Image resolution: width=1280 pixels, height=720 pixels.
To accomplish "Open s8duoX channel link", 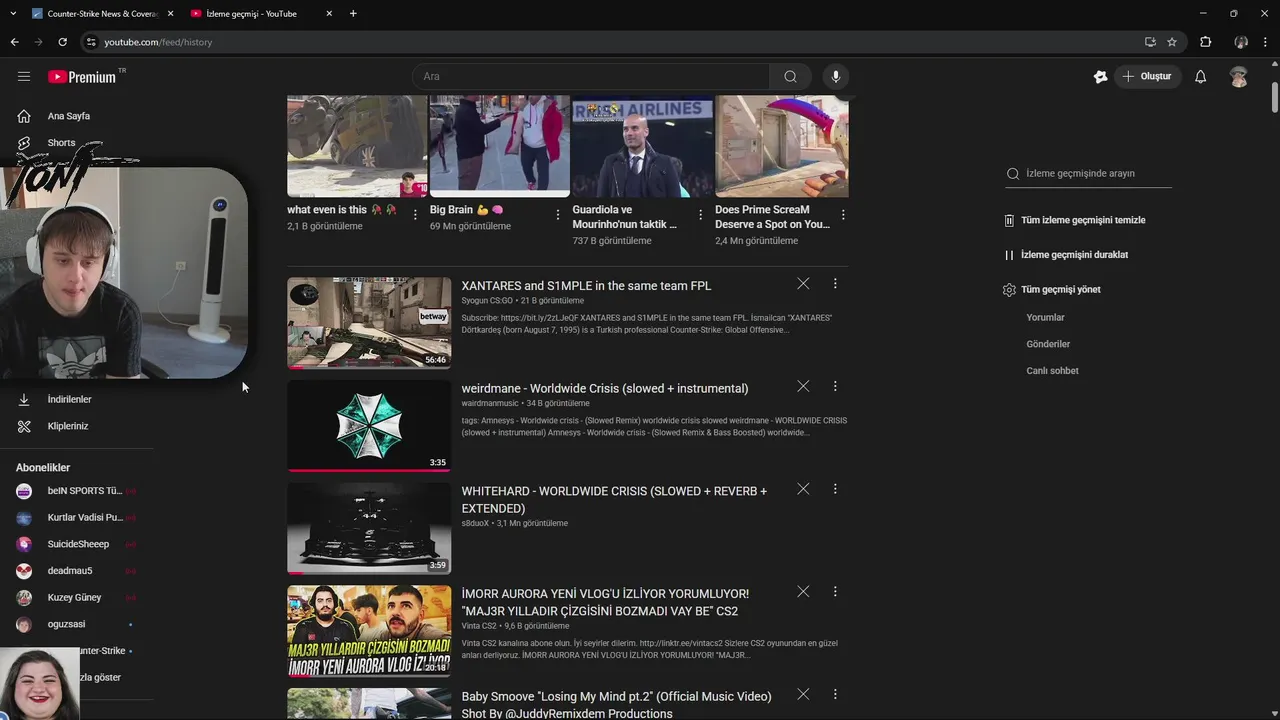I will point(475,523).
